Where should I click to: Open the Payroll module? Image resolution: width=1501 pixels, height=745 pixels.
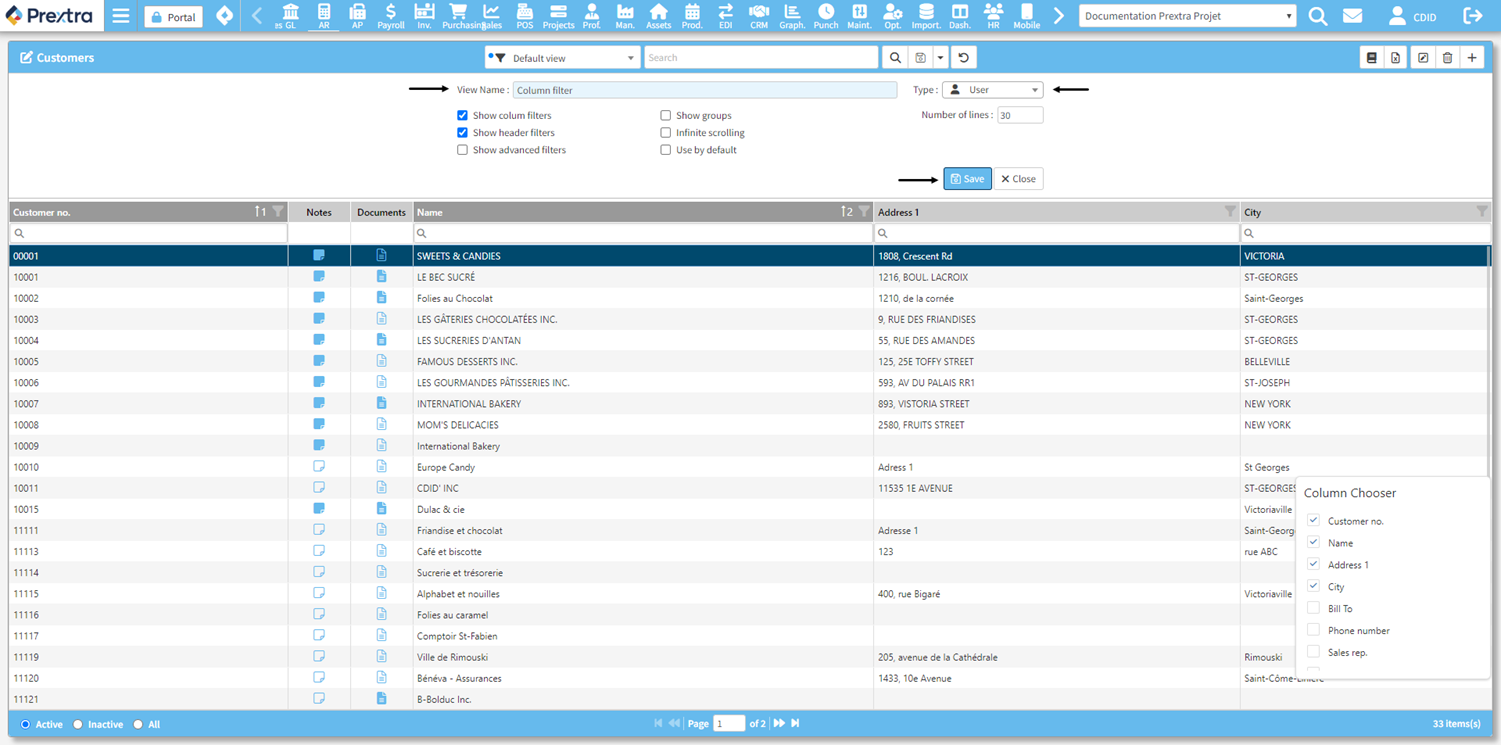tap(390, 16)
